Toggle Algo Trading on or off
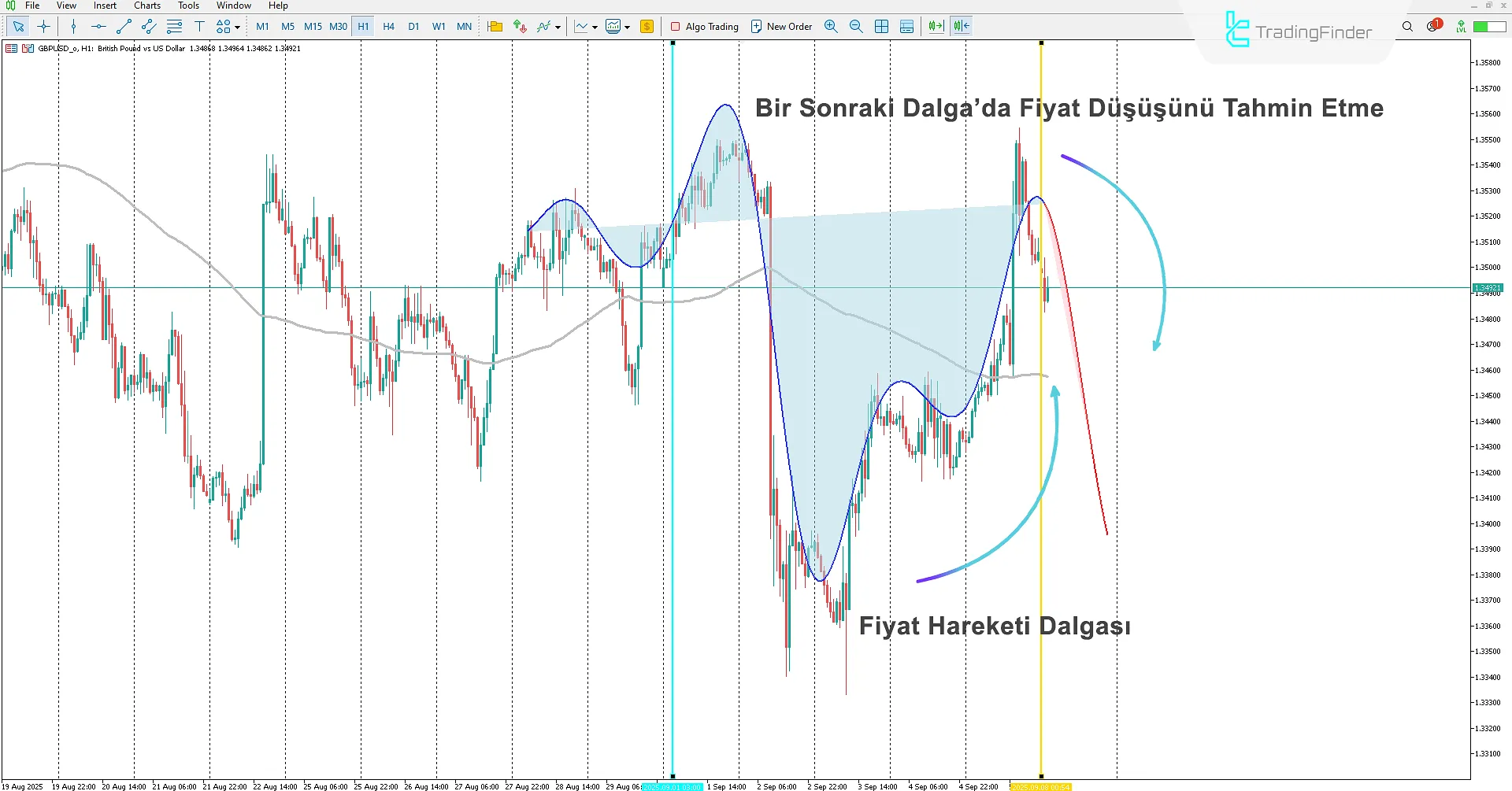 704,27
